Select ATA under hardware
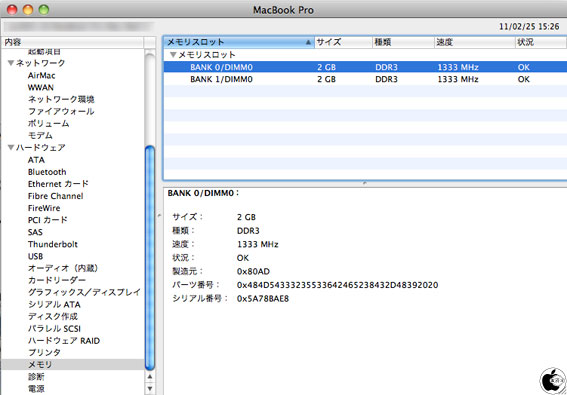Screen dimensions: 567x395 point(36,160)
